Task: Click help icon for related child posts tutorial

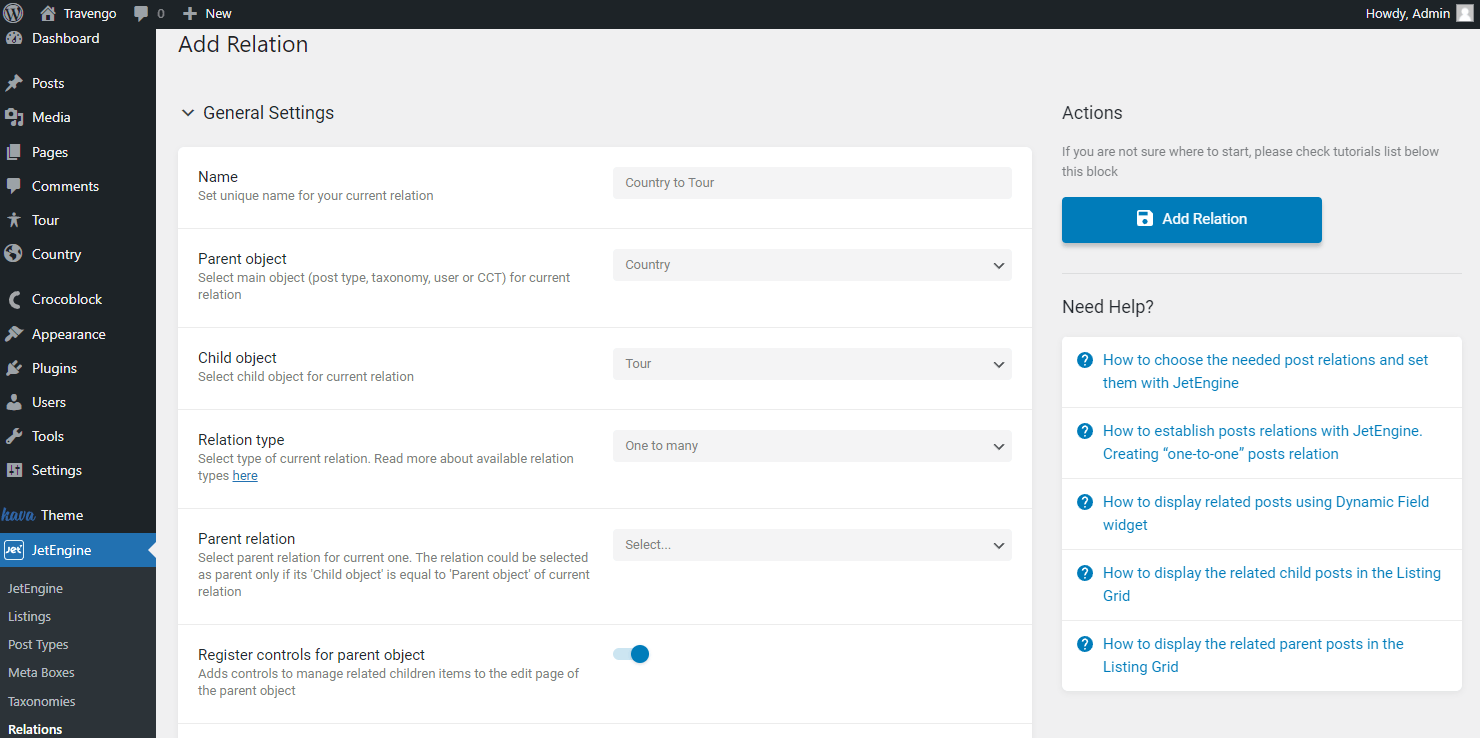Action: [x=1084, y=573]
